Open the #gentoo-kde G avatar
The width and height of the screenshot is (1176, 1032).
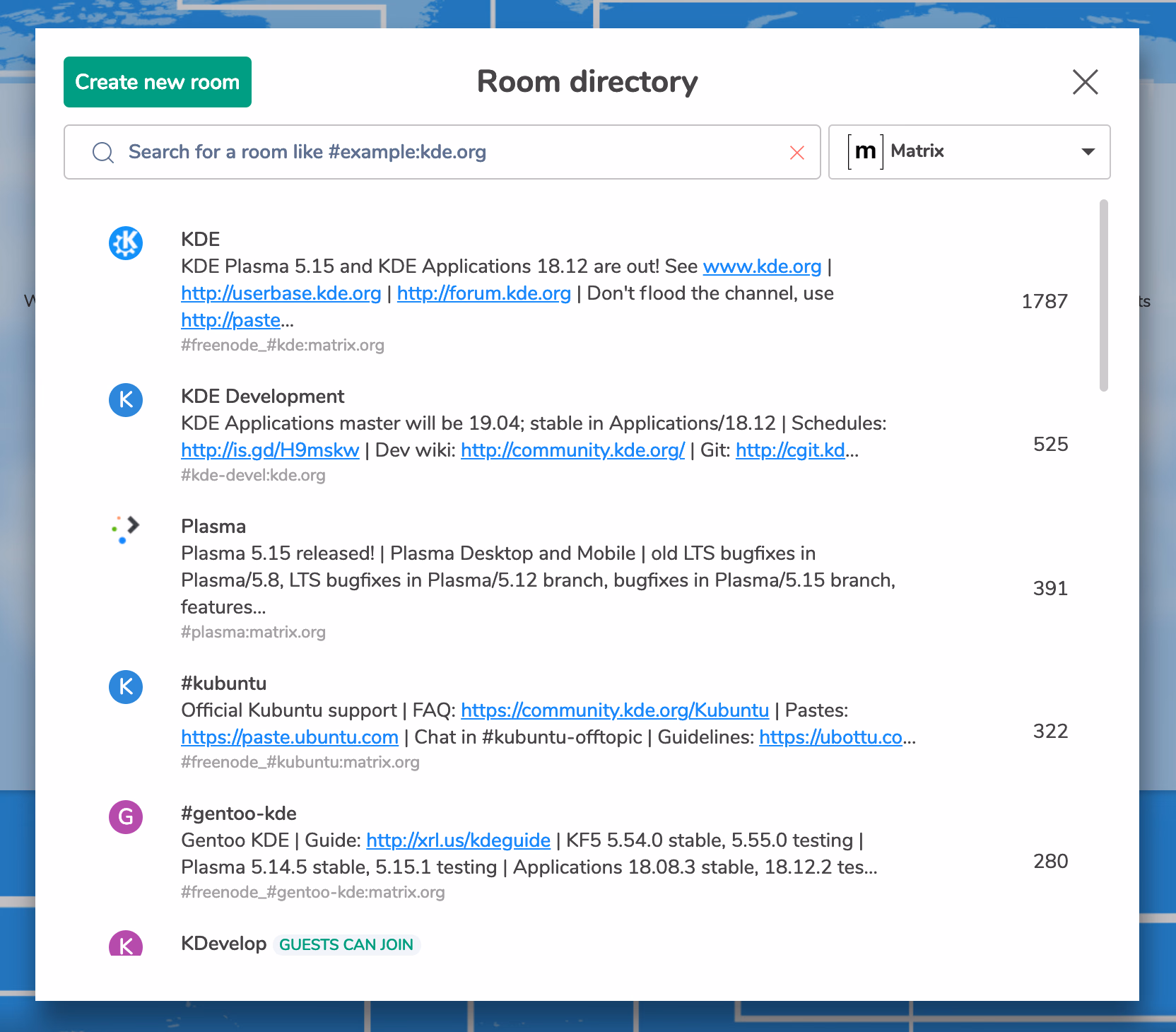pyautogui.click(x=126, y=817)
